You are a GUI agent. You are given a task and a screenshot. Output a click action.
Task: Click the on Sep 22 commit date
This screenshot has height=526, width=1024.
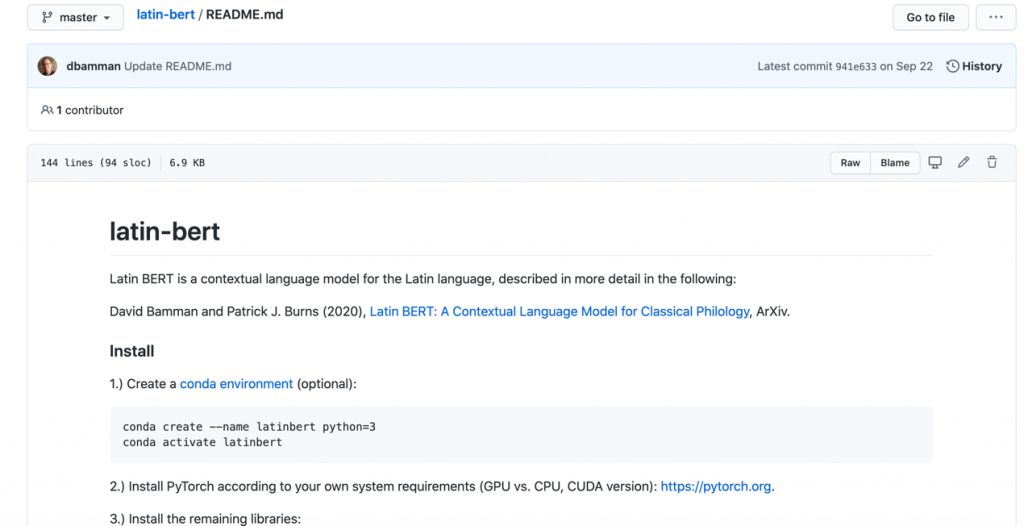906,66
